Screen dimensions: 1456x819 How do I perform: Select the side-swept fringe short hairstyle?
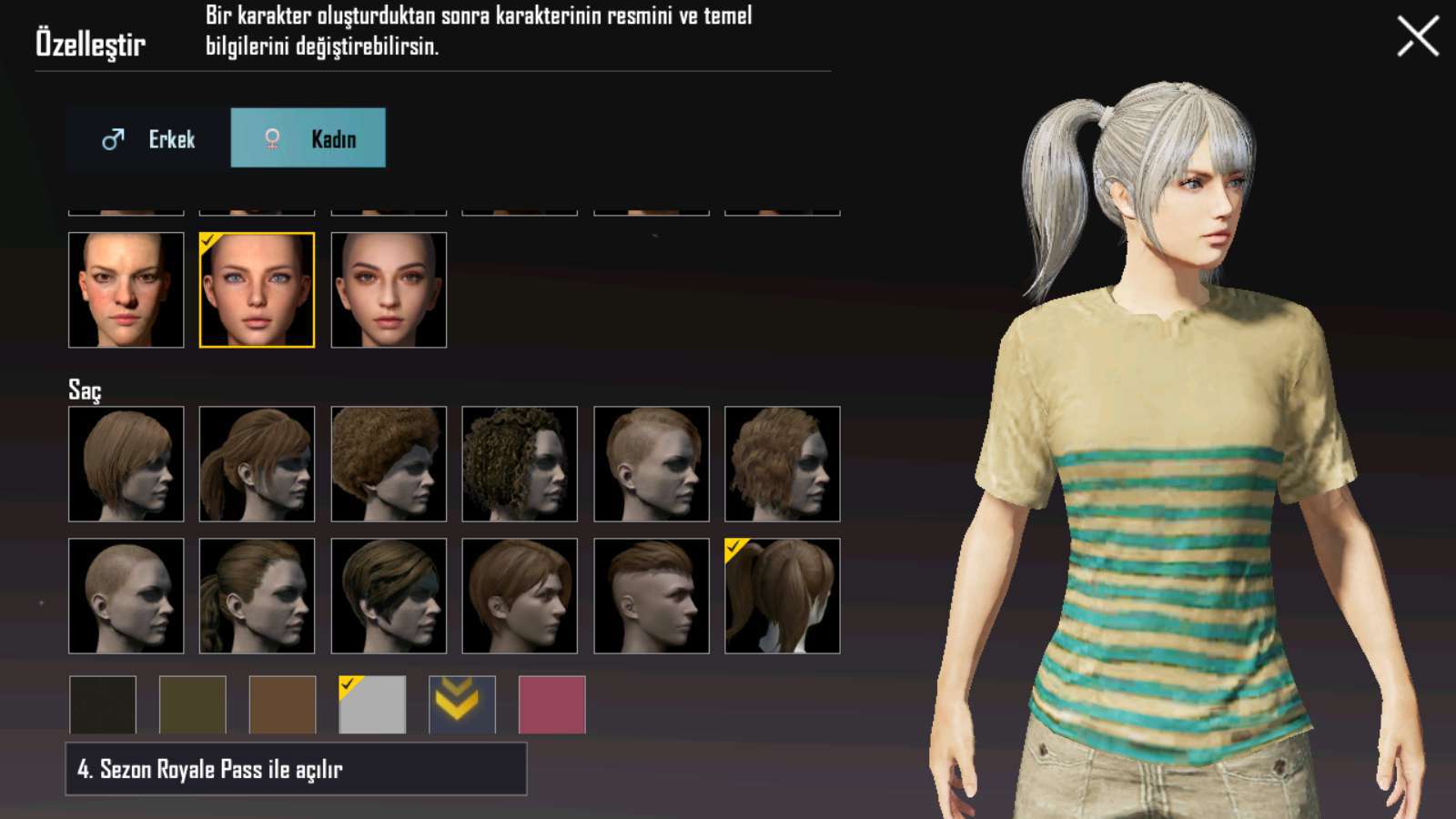[x=389, y=596]
